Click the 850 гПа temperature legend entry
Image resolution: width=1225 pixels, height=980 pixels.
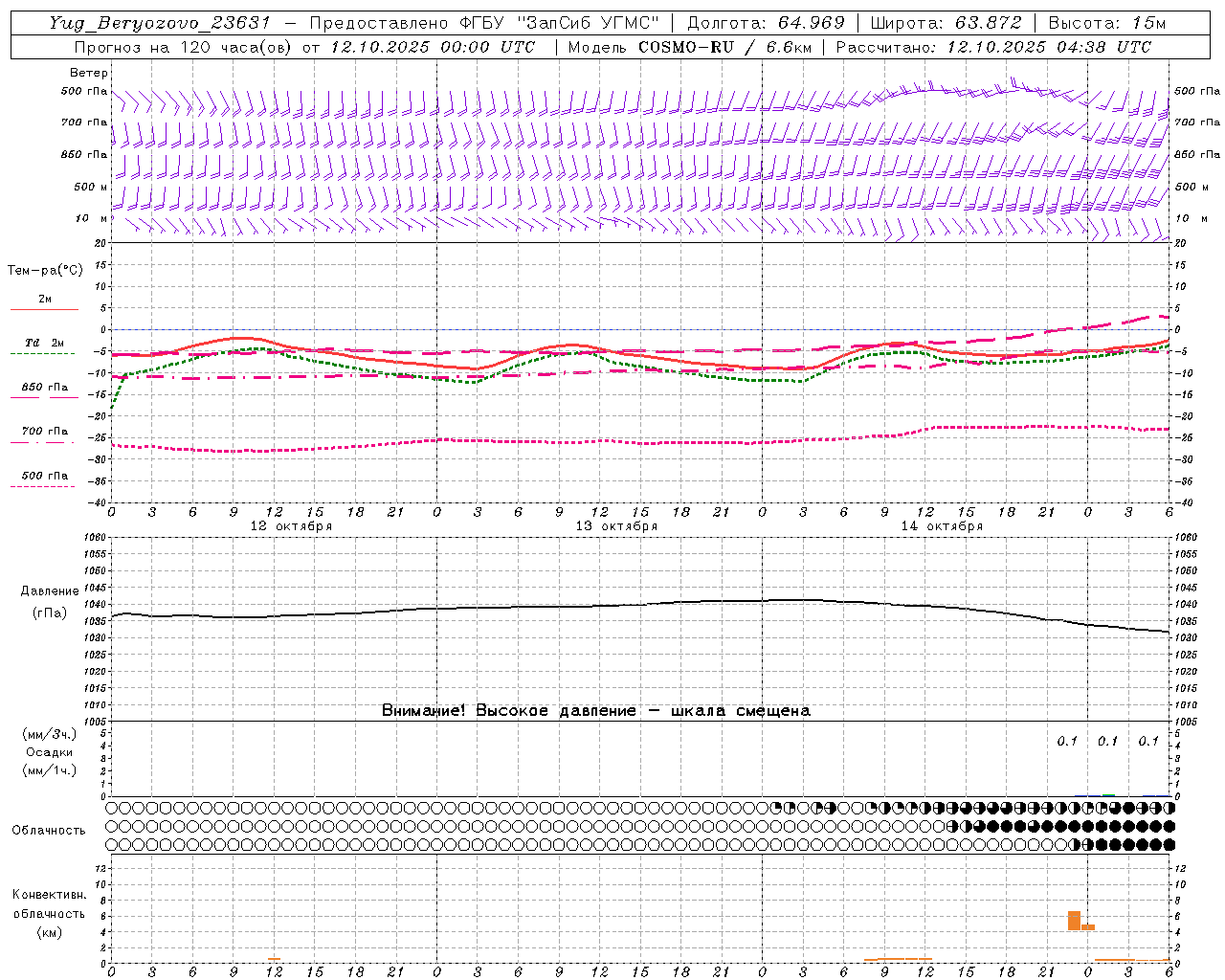[45, 388]
